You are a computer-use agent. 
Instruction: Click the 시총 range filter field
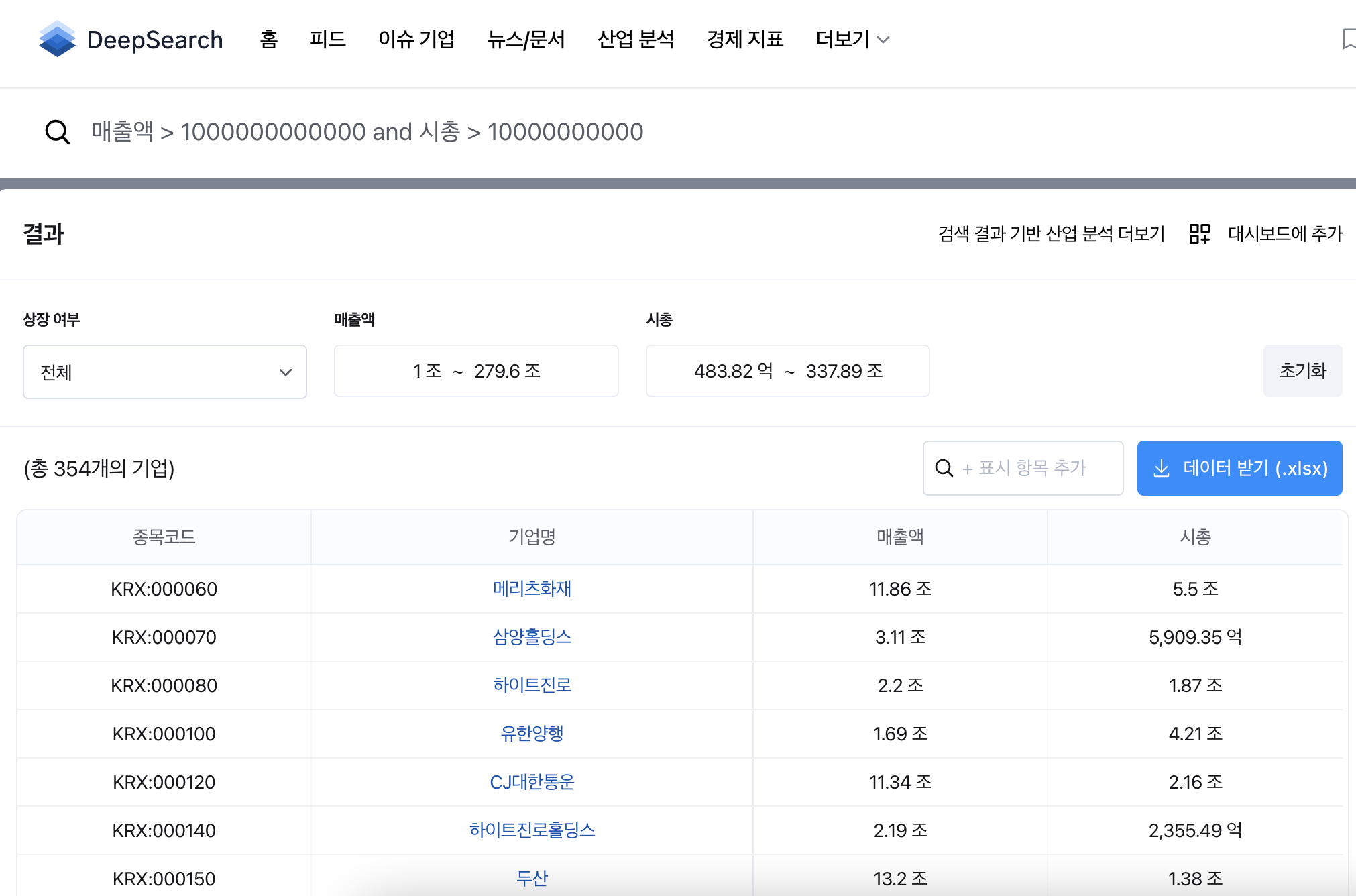click(788, 371)
